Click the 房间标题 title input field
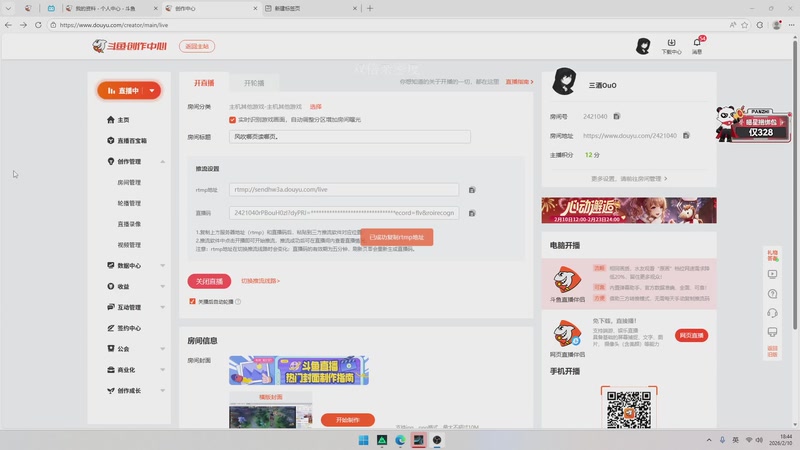Image resolution: width=800 pixels, height=450 pixels. coord(349,137)
